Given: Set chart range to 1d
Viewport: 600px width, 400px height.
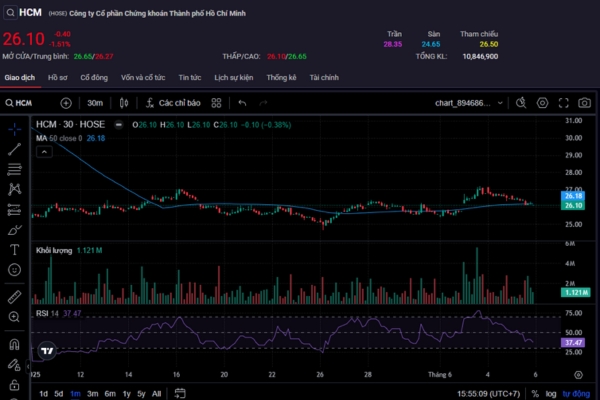Looking at the screenshot, I should 44,393.
